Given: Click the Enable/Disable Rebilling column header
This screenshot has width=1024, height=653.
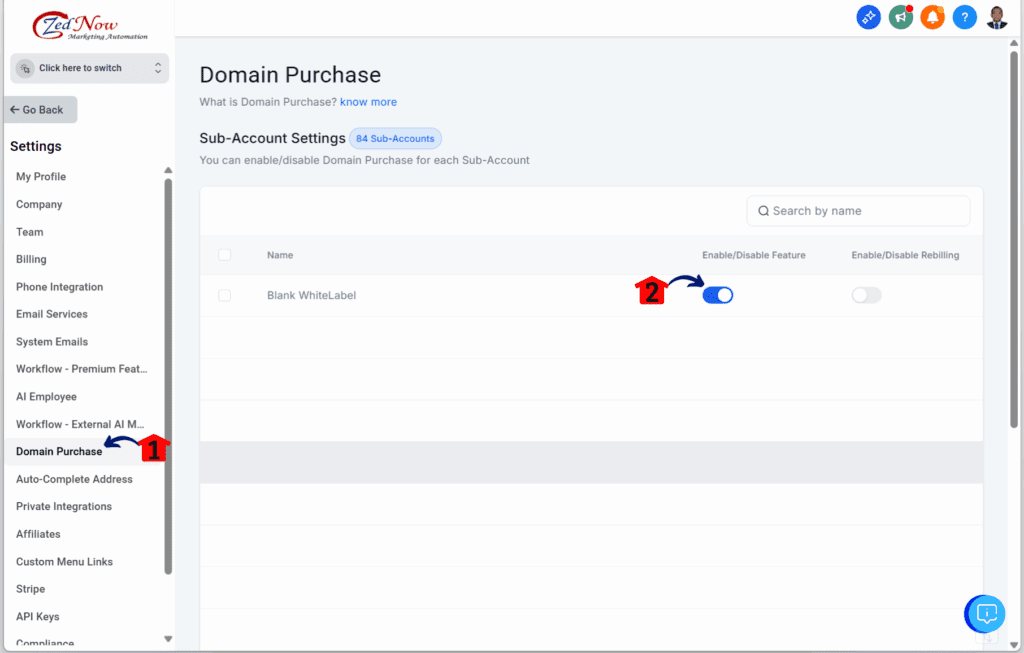Looking at the screenshot, I should coord(905,255).
